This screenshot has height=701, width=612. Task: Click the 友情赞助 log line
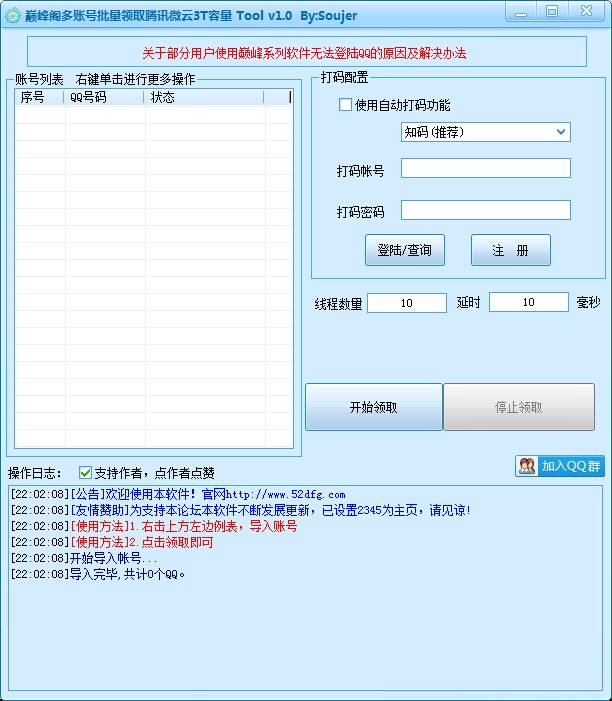241,510
